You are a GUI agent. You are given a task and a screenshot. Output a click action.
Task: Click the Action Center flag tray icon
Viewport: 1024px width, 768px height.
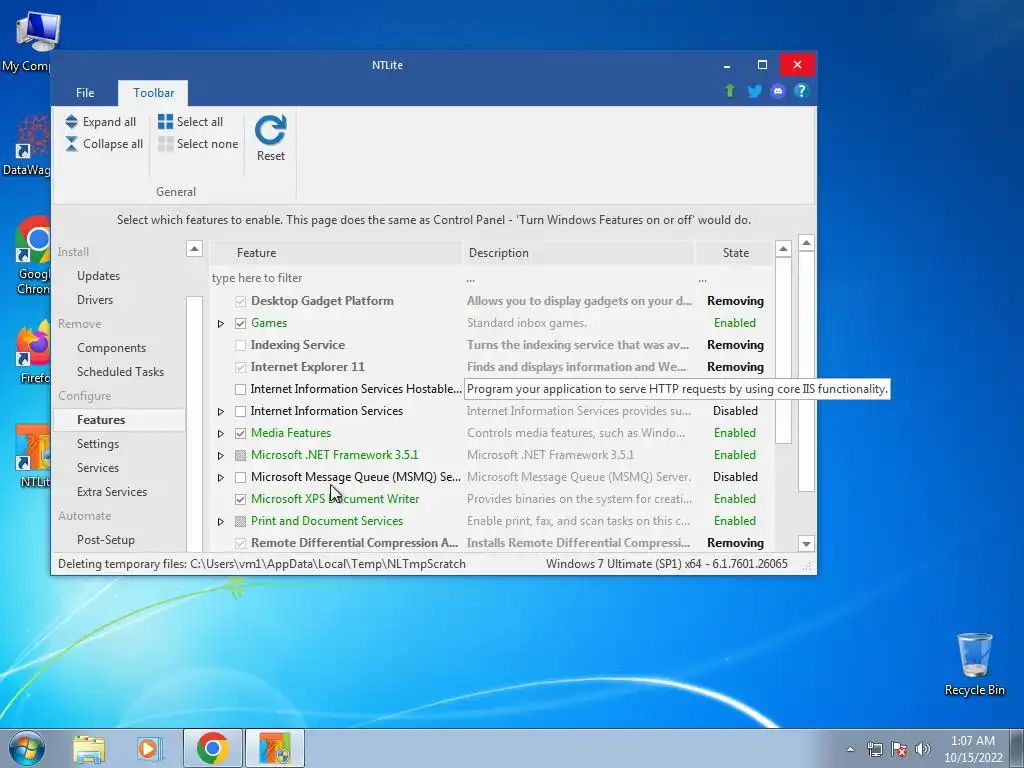[x=899, y=749]
